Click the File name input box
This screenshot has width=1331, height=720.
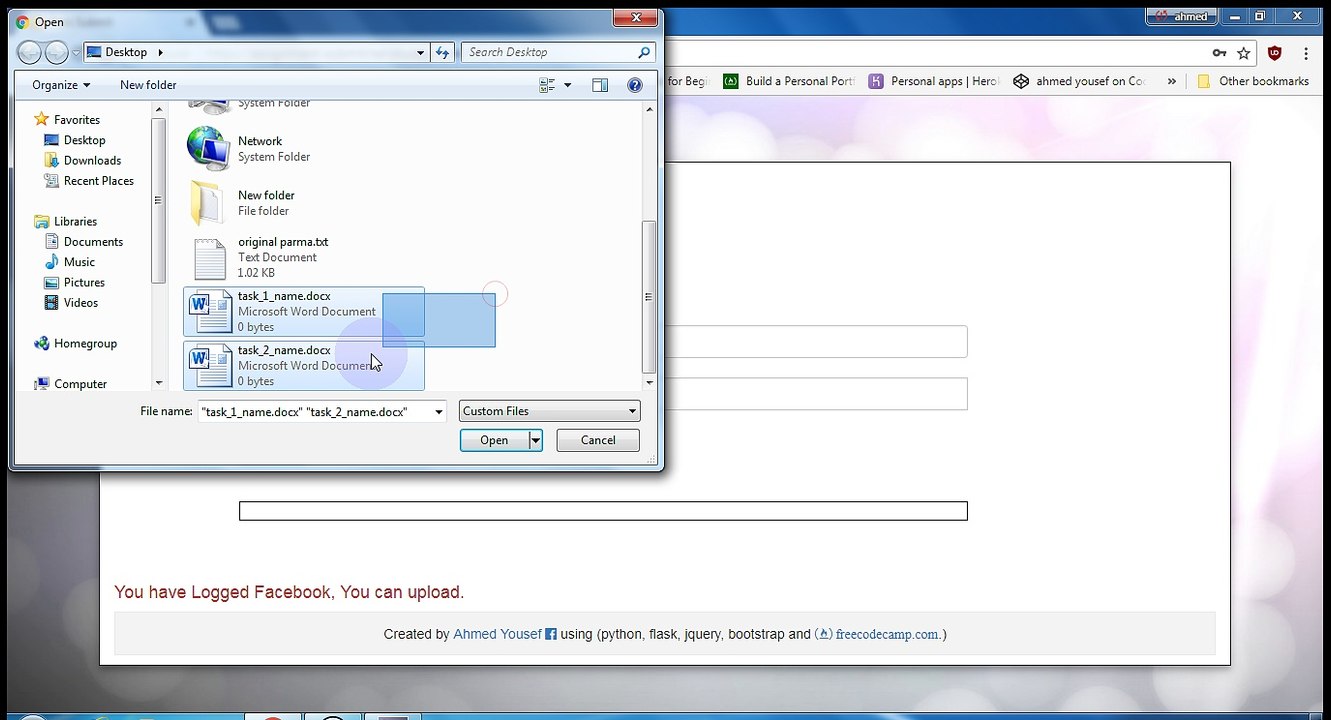(314, 411)
